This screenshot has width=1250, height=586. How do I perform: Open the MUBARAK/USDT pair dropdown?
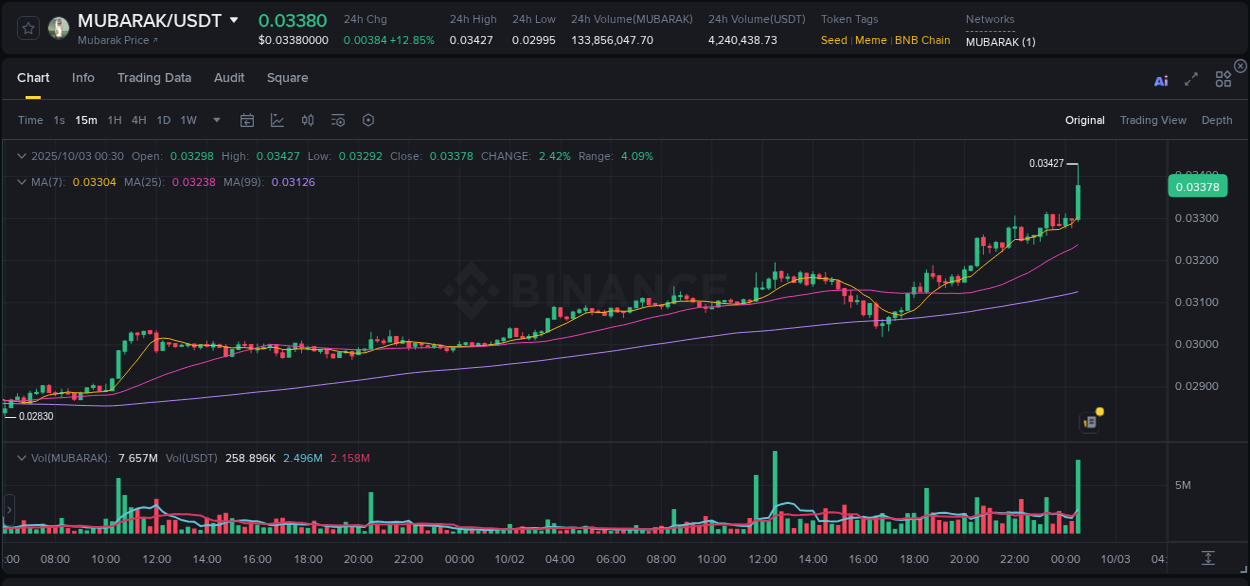tap(233, 19)
